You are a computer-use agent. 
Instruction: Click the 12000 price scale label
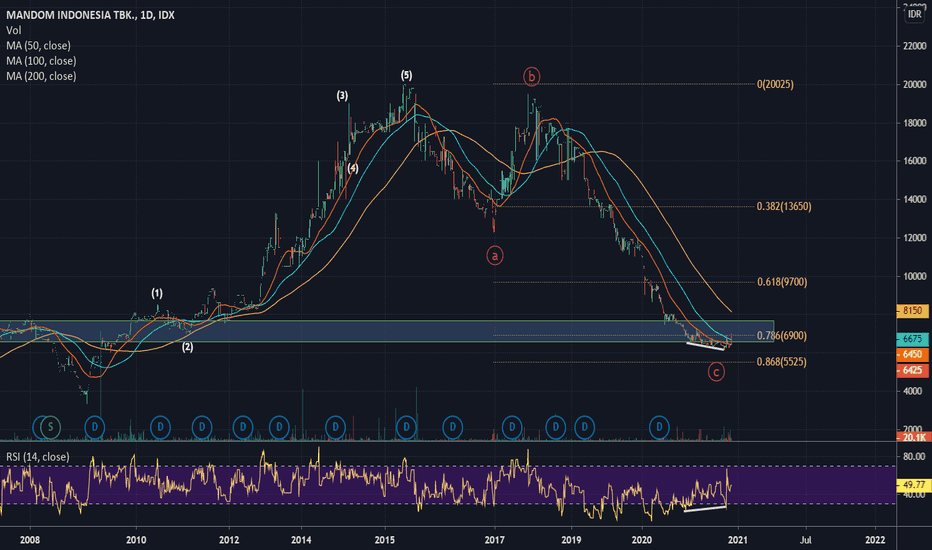point(914,238)
